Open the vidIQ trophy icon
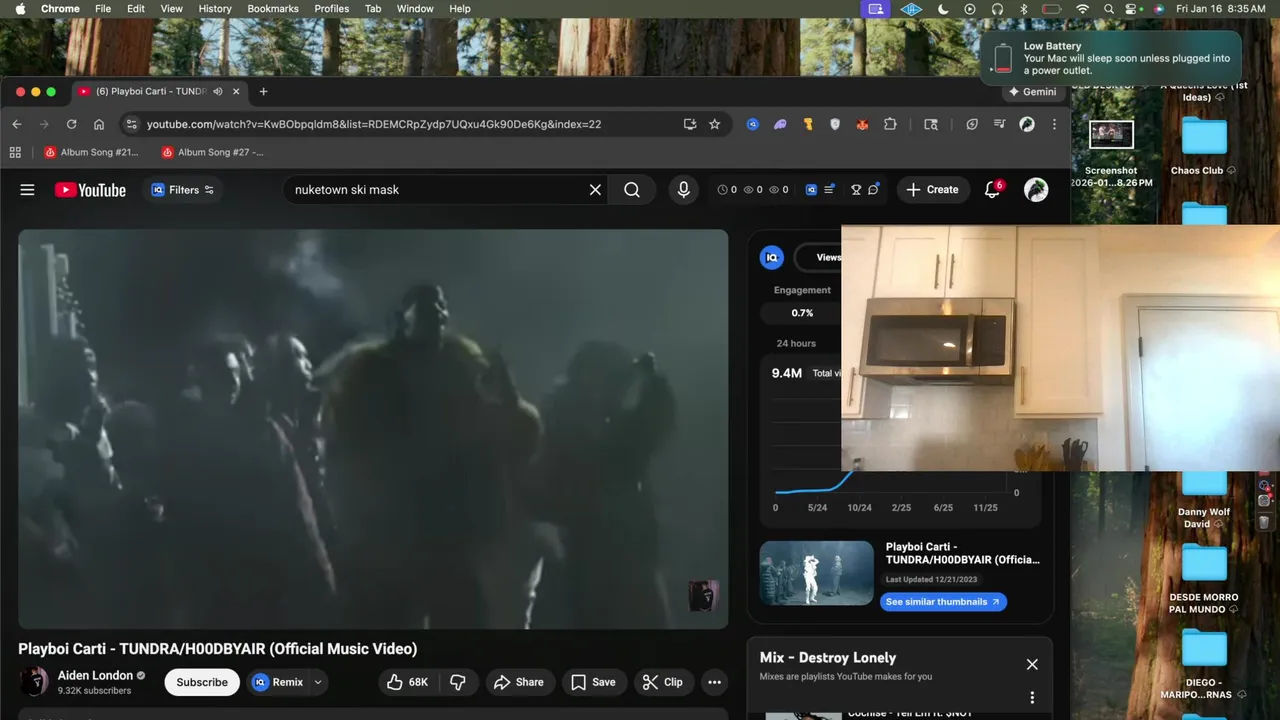Viewport: 1280px width, 720px height. (856, 190)
